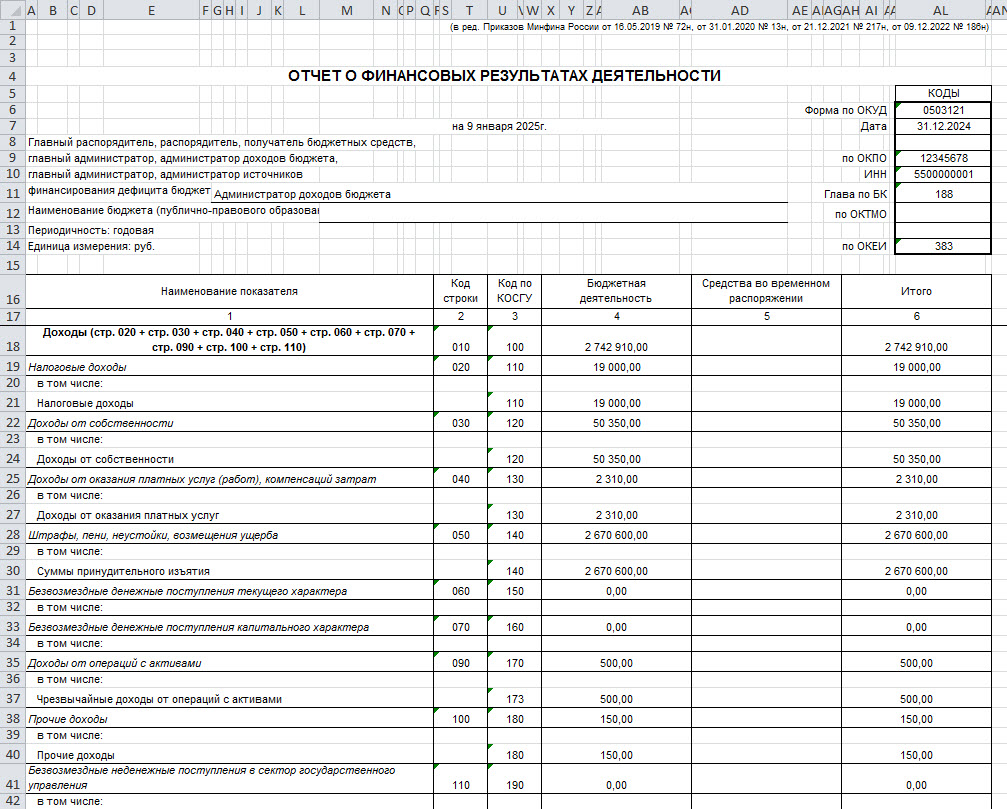
Task: Select 'Администратор доходов бюджета' cell
Action: coord(500,194)
